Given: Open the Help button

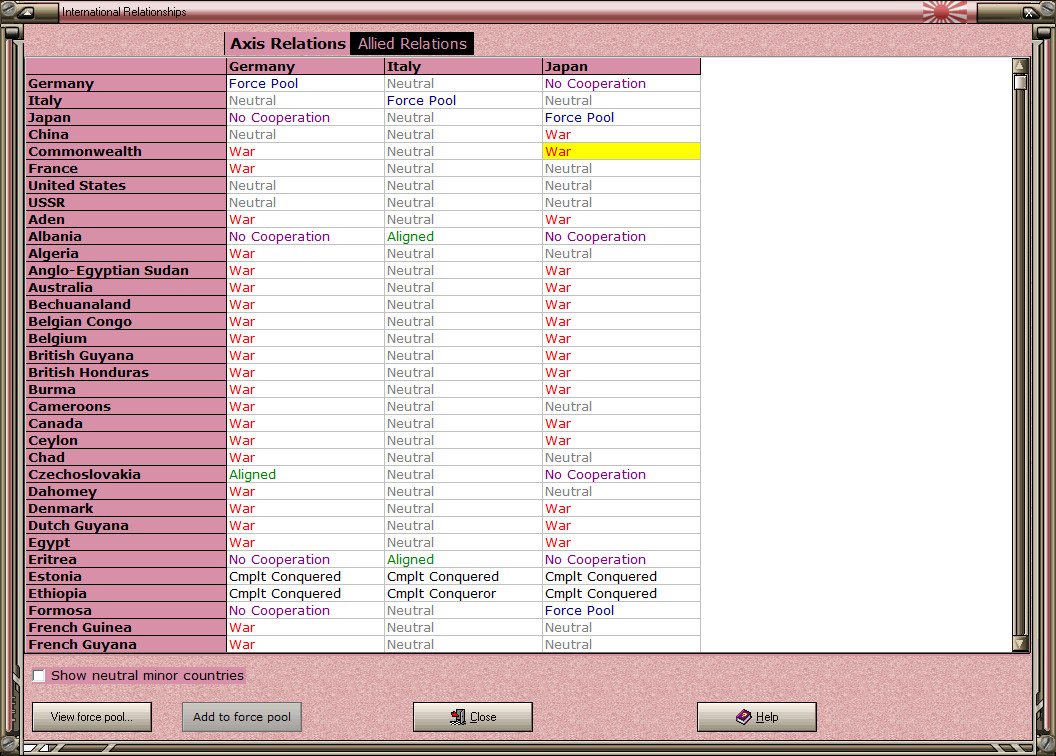Looking at the screenshot, I should 757,717.
